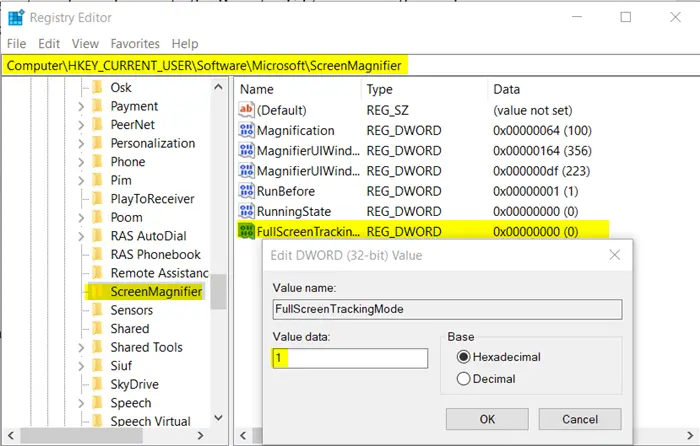Close the Edit DWORD dialog with X
This screenshot has height=446, width=700.
point(615,255)
